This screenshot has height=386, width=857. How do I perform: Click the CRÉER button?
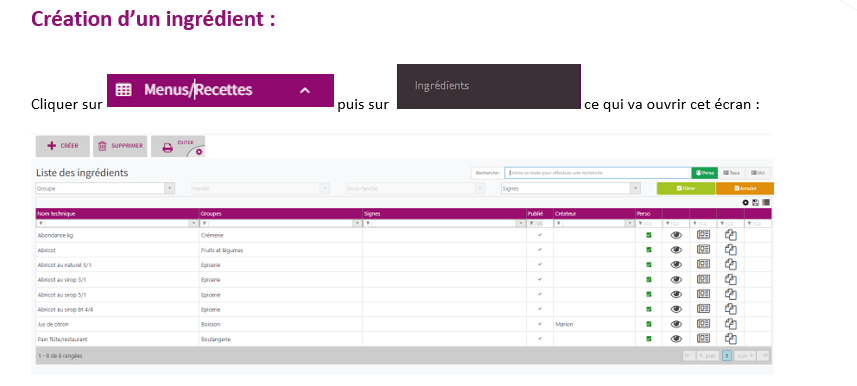point(63,146)
